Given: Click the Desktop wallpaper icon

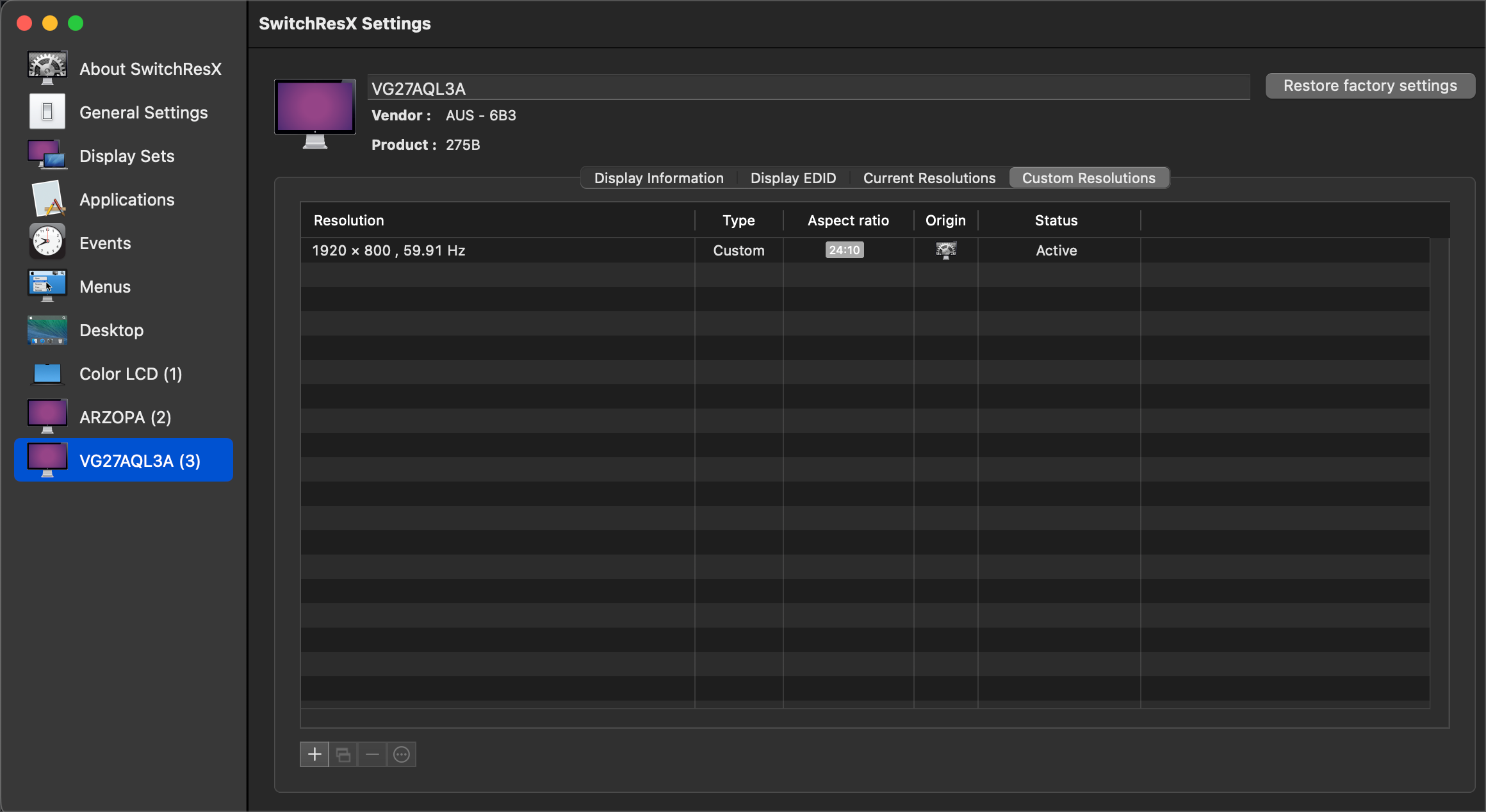Looking at the screenshot, I should 47,330.
